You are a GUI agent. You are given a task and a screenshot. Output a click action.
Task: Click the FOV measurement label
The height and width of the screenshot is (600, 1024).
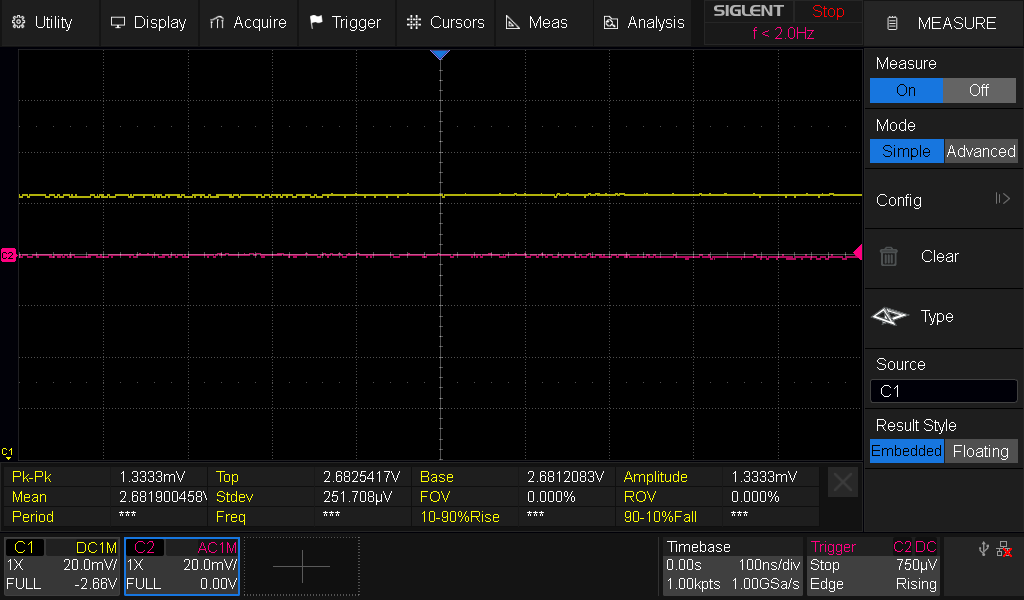435,497
